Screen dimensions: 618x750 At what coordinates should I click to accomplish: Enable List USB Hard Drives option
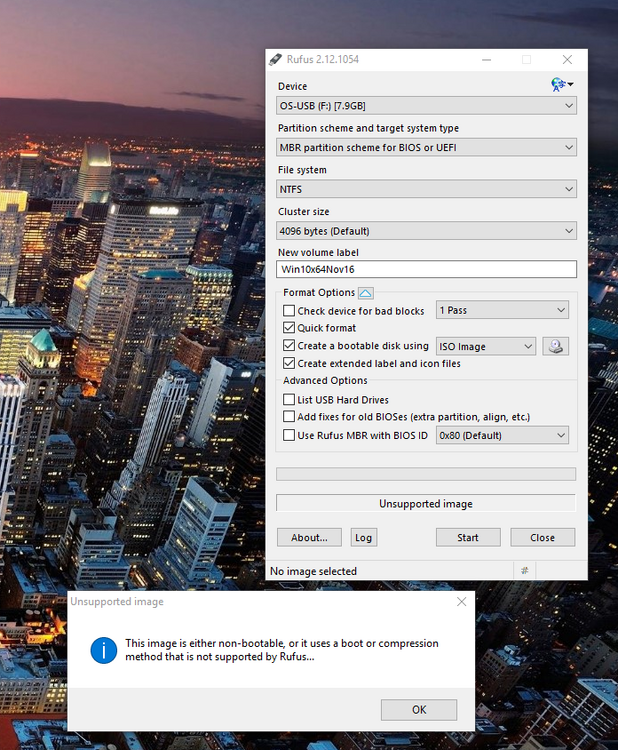[x=289, y=399]
